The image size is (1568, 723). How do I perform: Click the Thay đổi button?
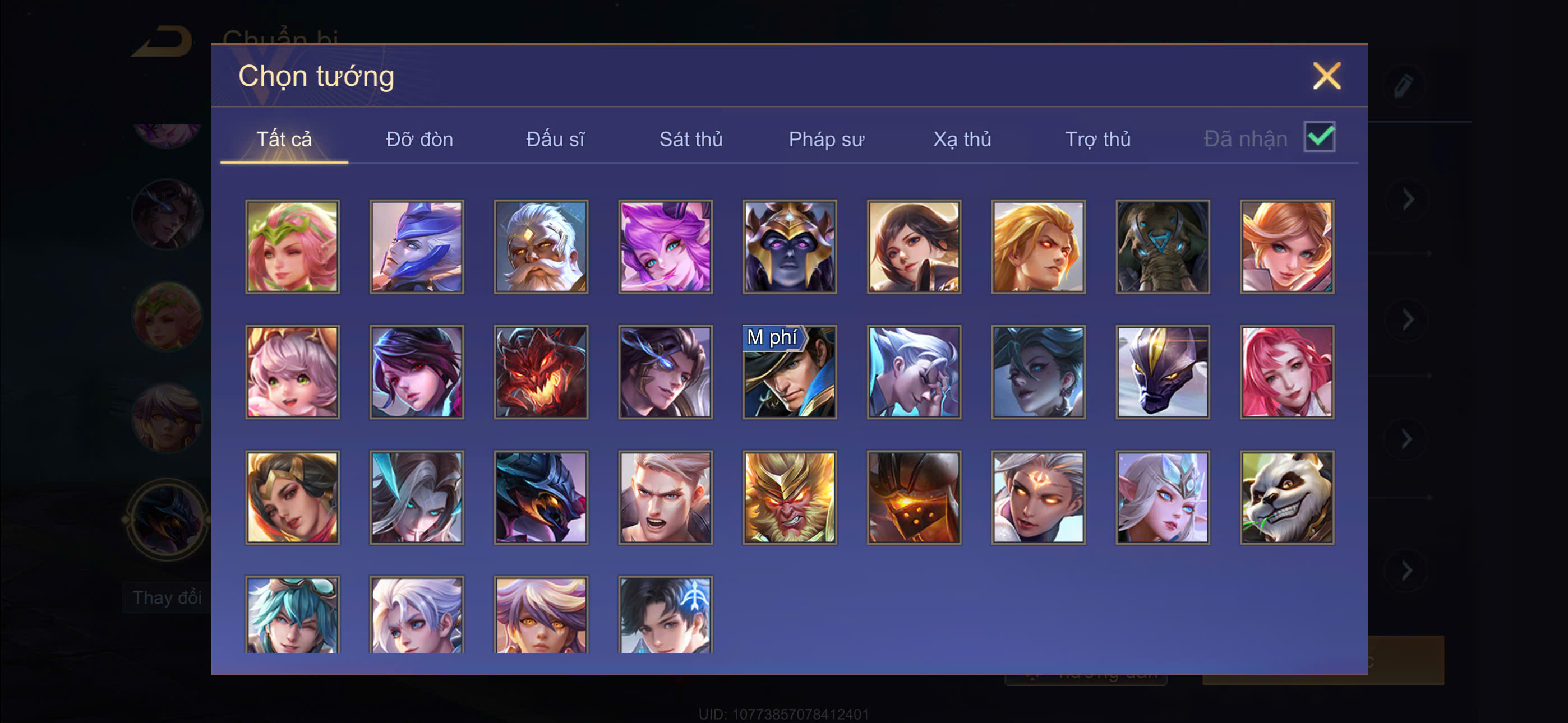(167, 597)
